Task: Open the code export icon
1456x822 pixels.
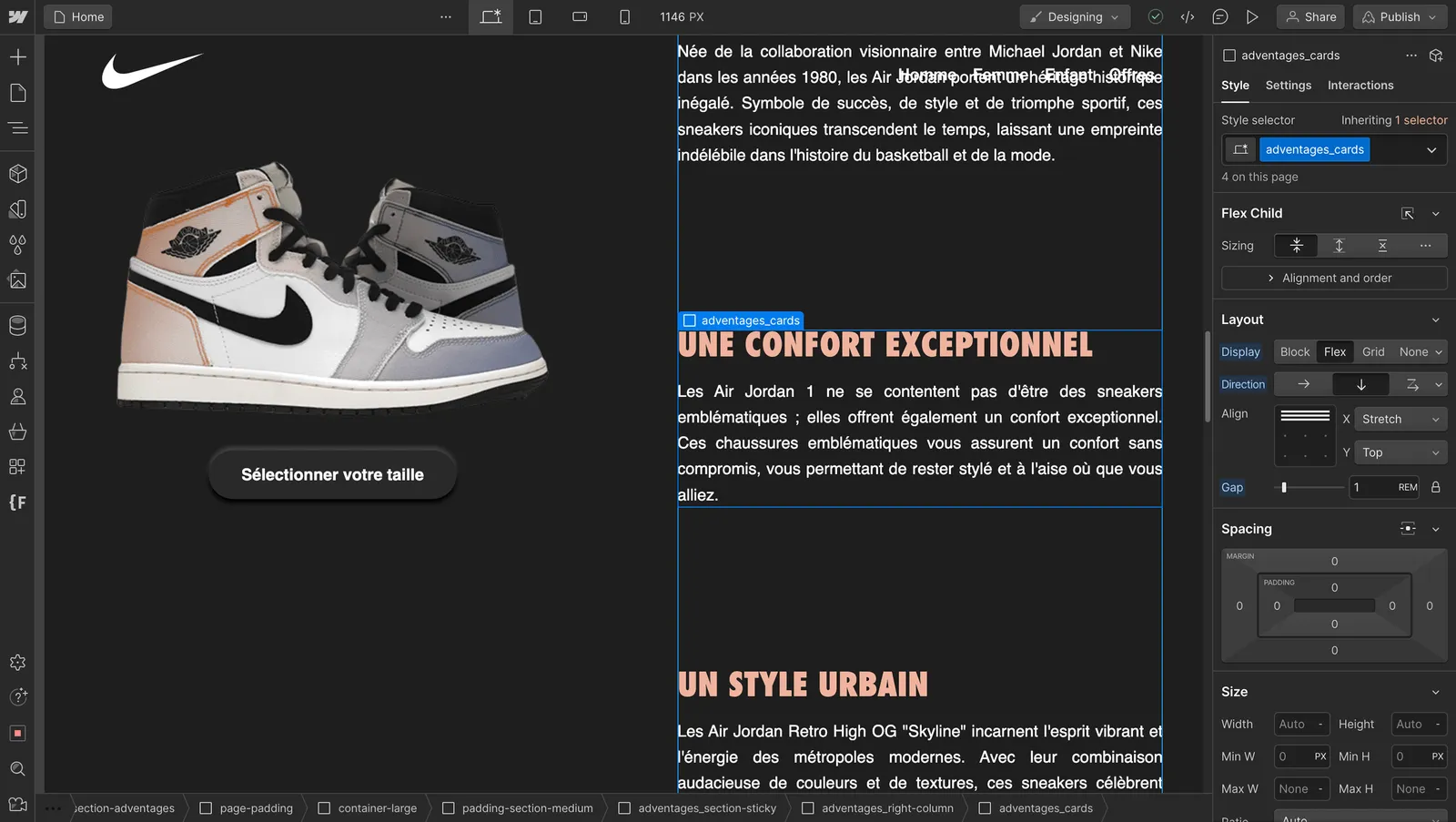Action: point(1188,16)
